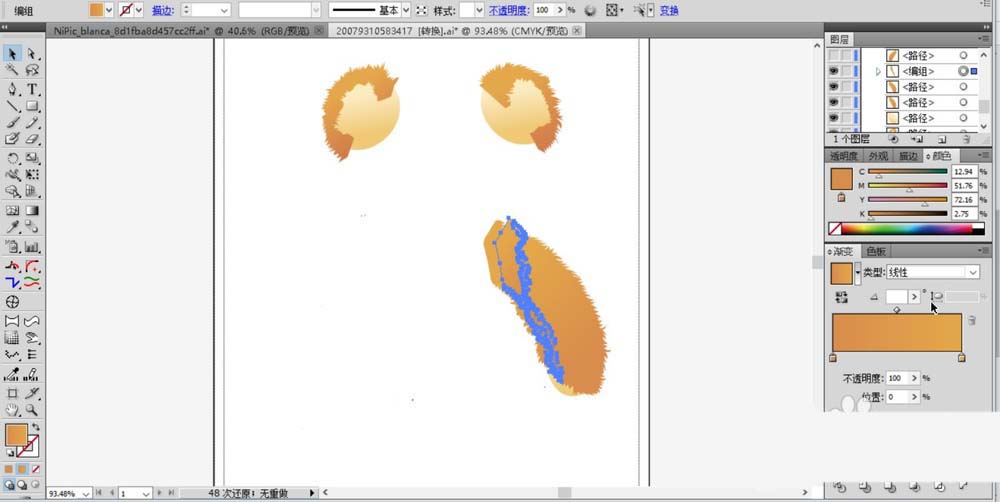Open the gradient 类型 dropdown
Viewport: 1000px width, 502px height.
[973, 272]
